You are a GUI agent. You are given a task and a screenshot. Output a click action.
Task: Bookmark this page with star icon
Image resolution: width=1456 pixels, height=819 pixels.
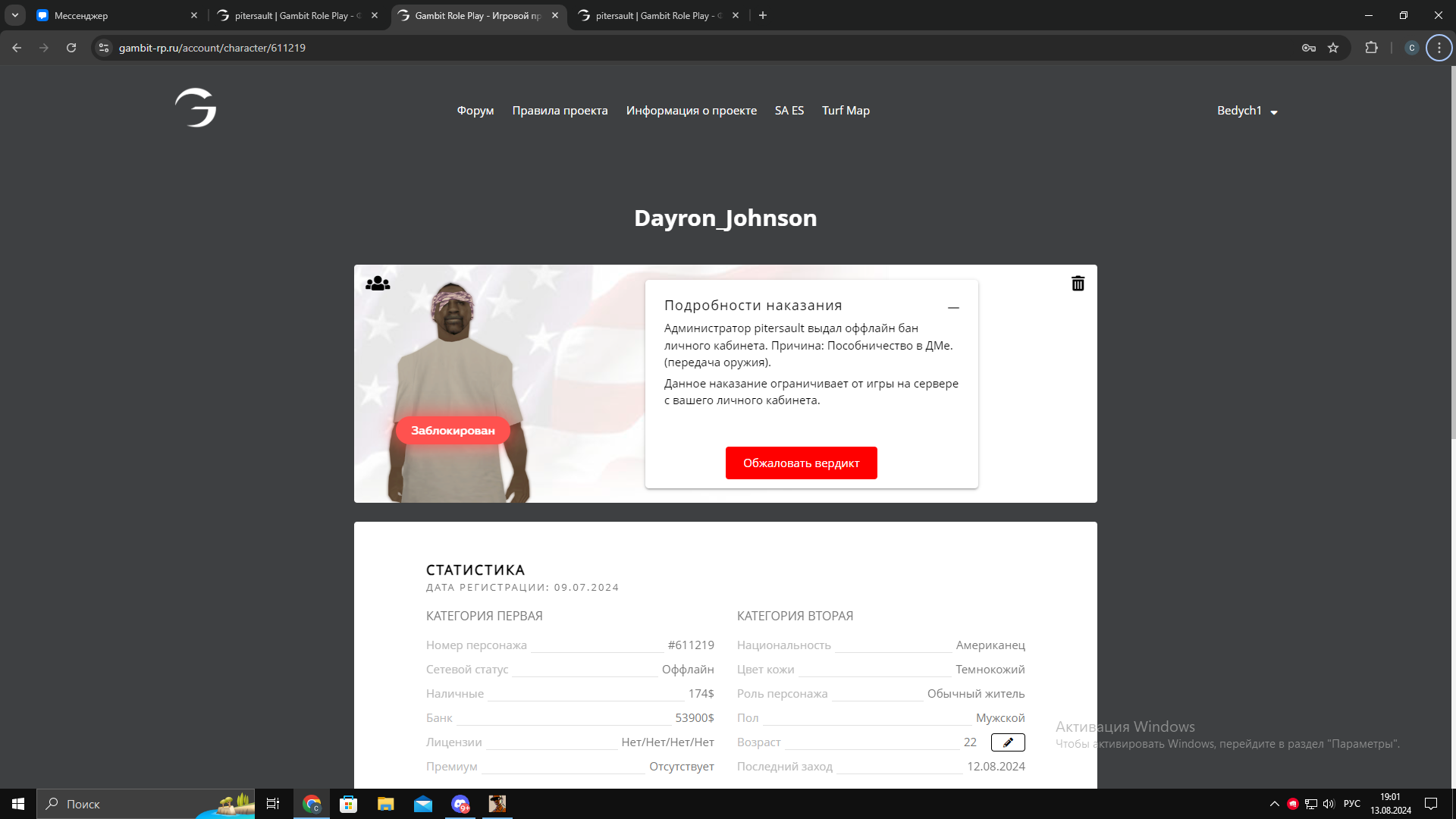pyautogui.click(x=1333, y=48)
